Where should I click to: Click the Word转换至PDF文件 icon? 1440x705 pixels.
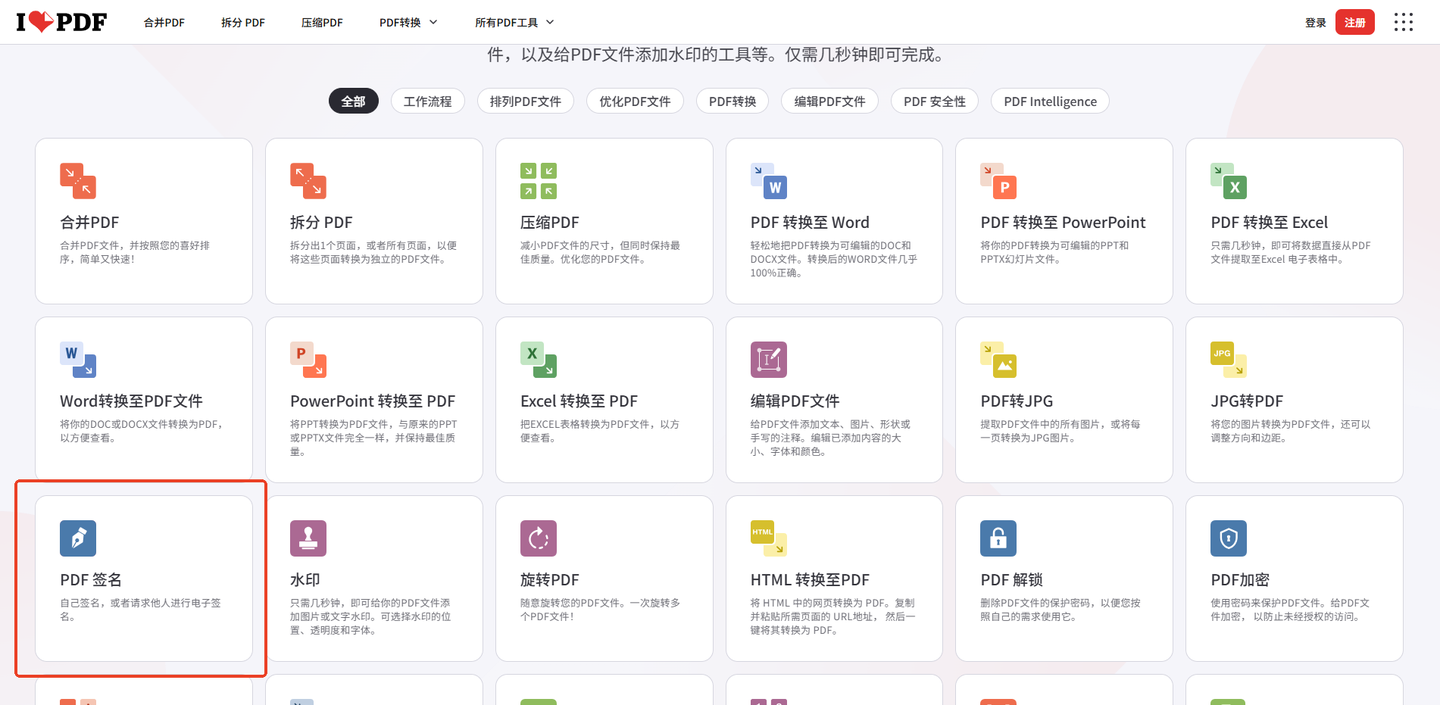click(x=78, y=360)
